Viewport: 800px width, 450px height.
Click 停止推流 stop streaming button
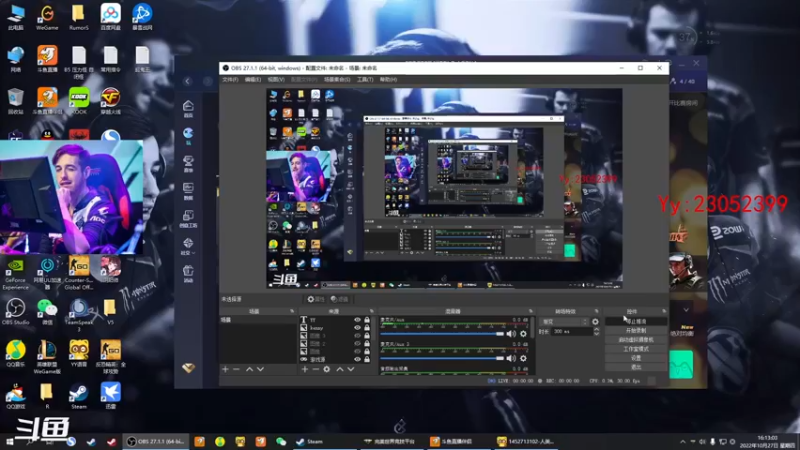click(636, 321)
